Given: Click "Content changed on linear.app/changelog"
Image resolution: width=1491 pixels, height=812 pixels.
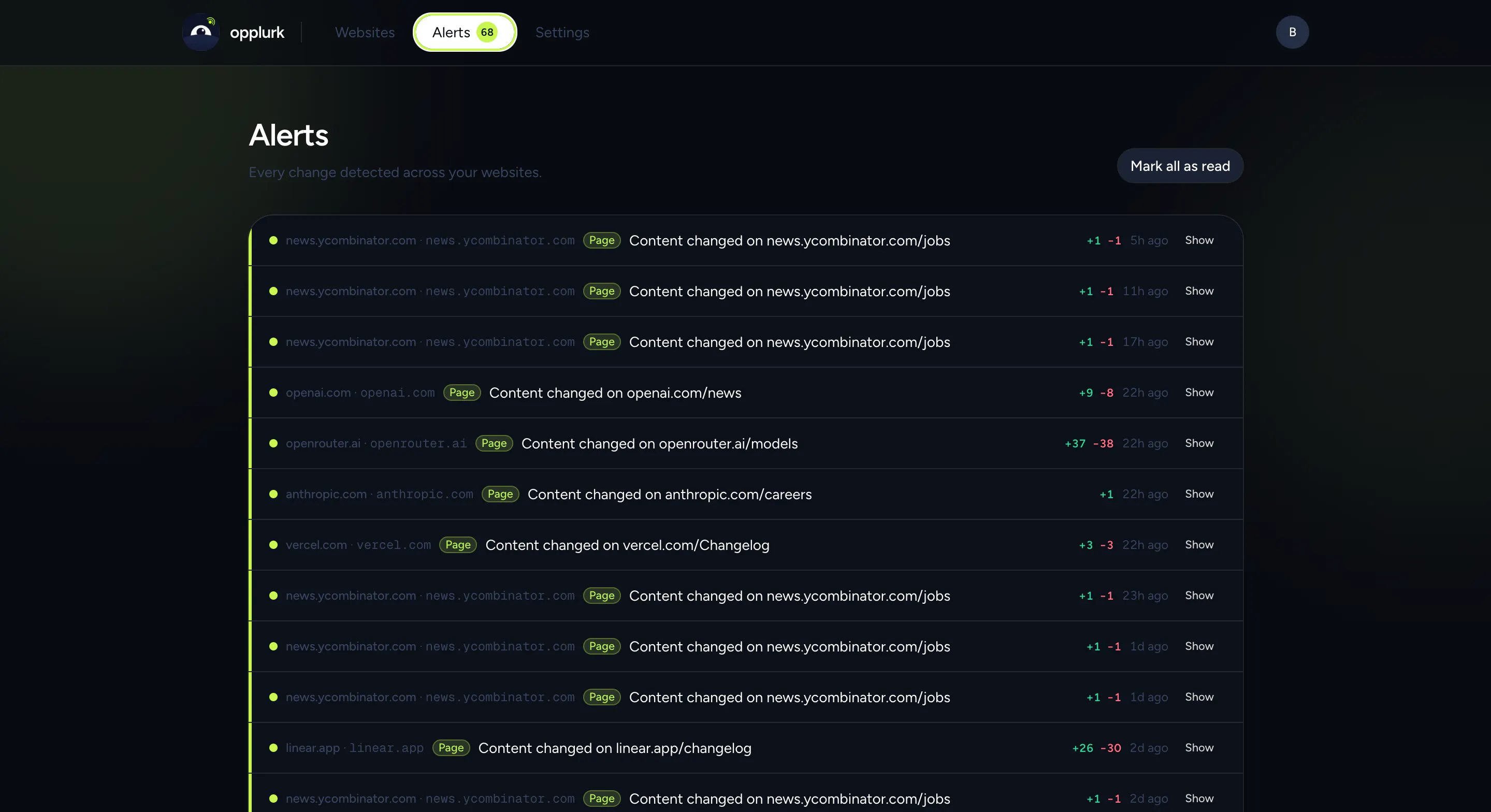Looking at the screenshot, I should (615, 748).
